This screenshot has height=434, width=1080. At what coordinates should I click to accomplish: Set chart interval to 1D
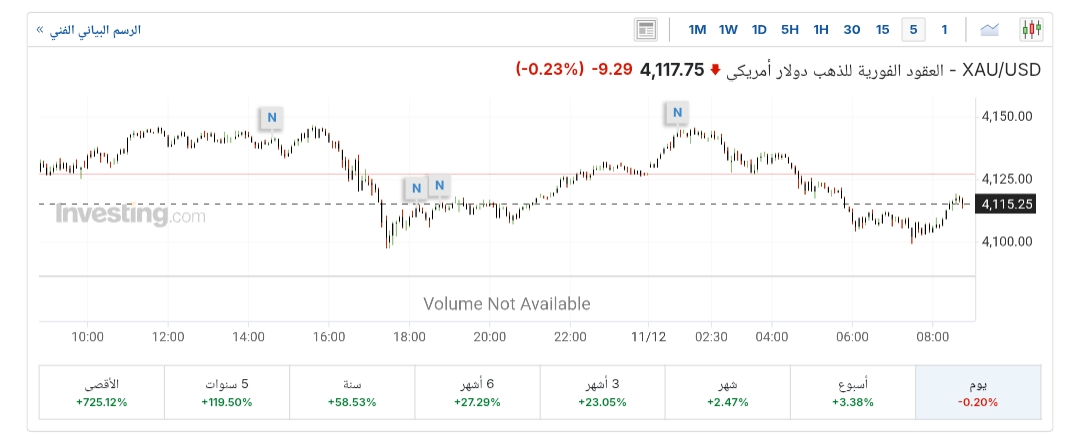pyautogui.click(x=759, y=29)
